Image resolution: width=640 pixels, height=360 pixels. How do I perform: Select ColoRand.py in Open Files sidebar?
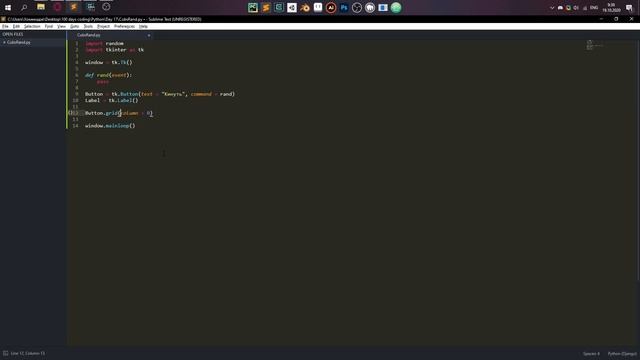pyautogui.click(x=19, y=42)
